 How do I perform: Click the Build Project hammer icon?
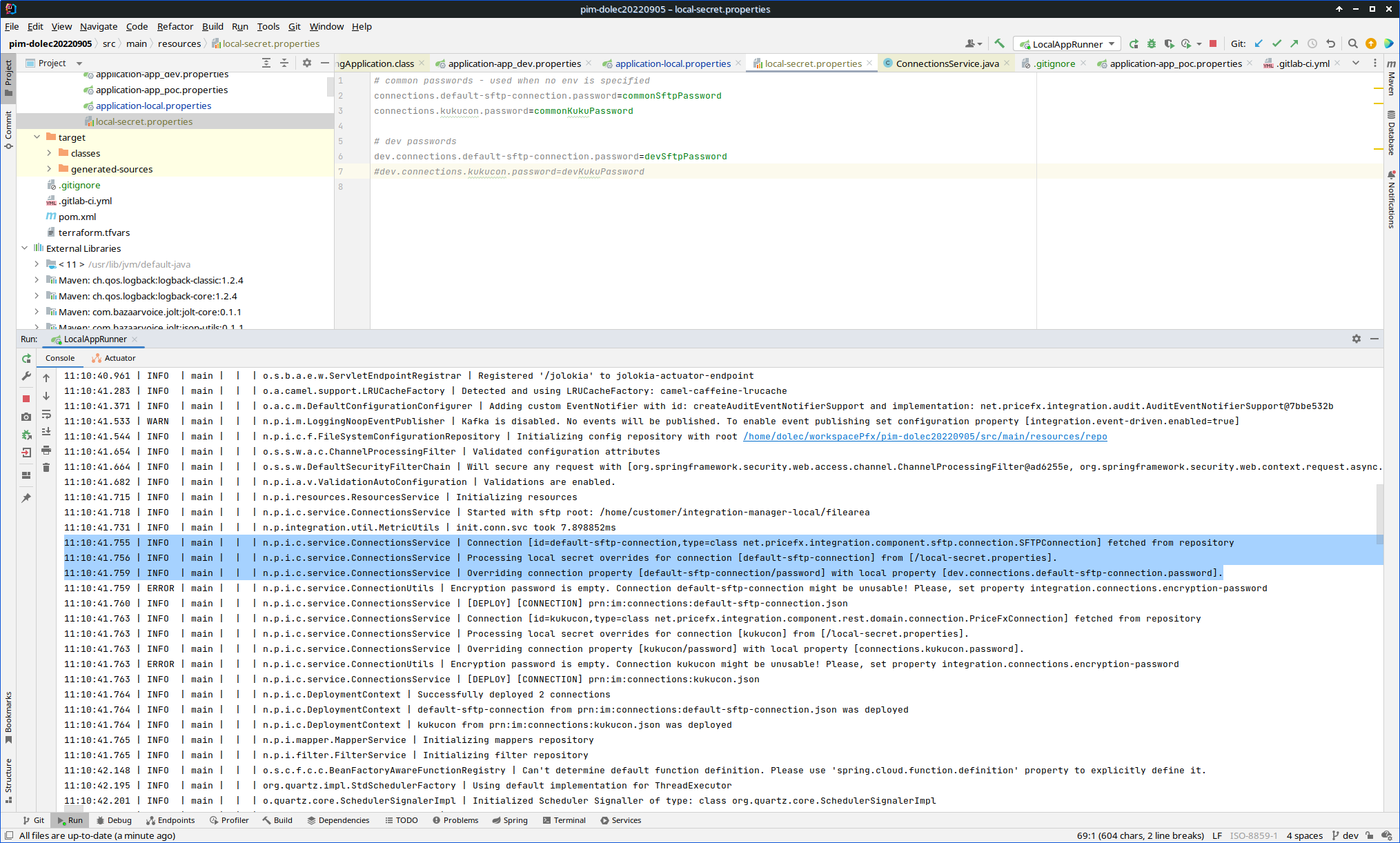coord(999,43)
